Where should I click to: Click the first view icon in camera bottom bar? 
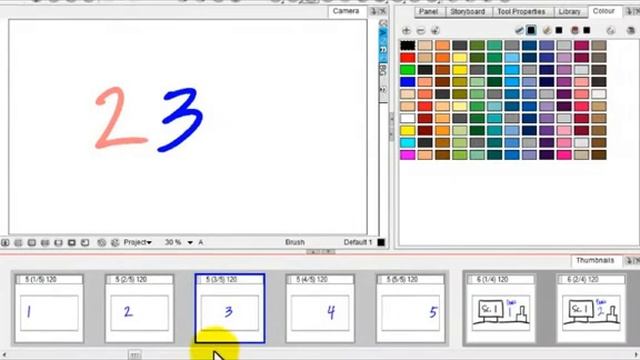[5, 243]
